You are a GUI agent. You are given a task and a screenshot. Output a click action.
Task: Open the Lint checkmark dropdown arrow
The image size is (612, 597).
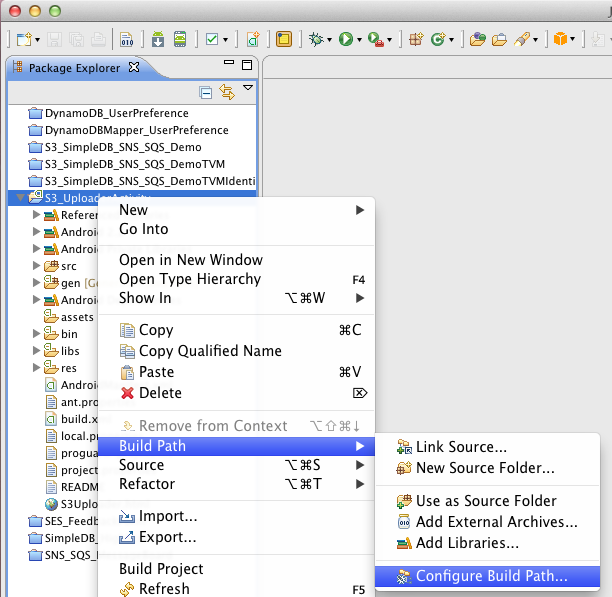pos(225,40)
